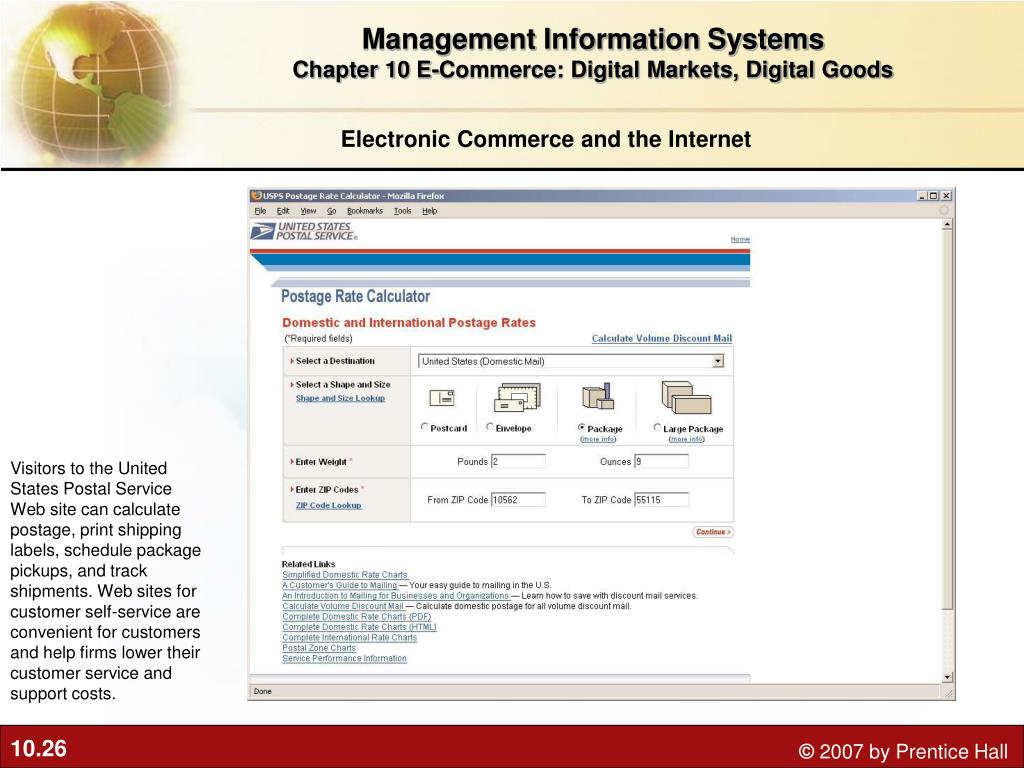Open Complete Domestic Rate Charts (PDF) link
1024x768 pixels.
click(x=357, y=616)
